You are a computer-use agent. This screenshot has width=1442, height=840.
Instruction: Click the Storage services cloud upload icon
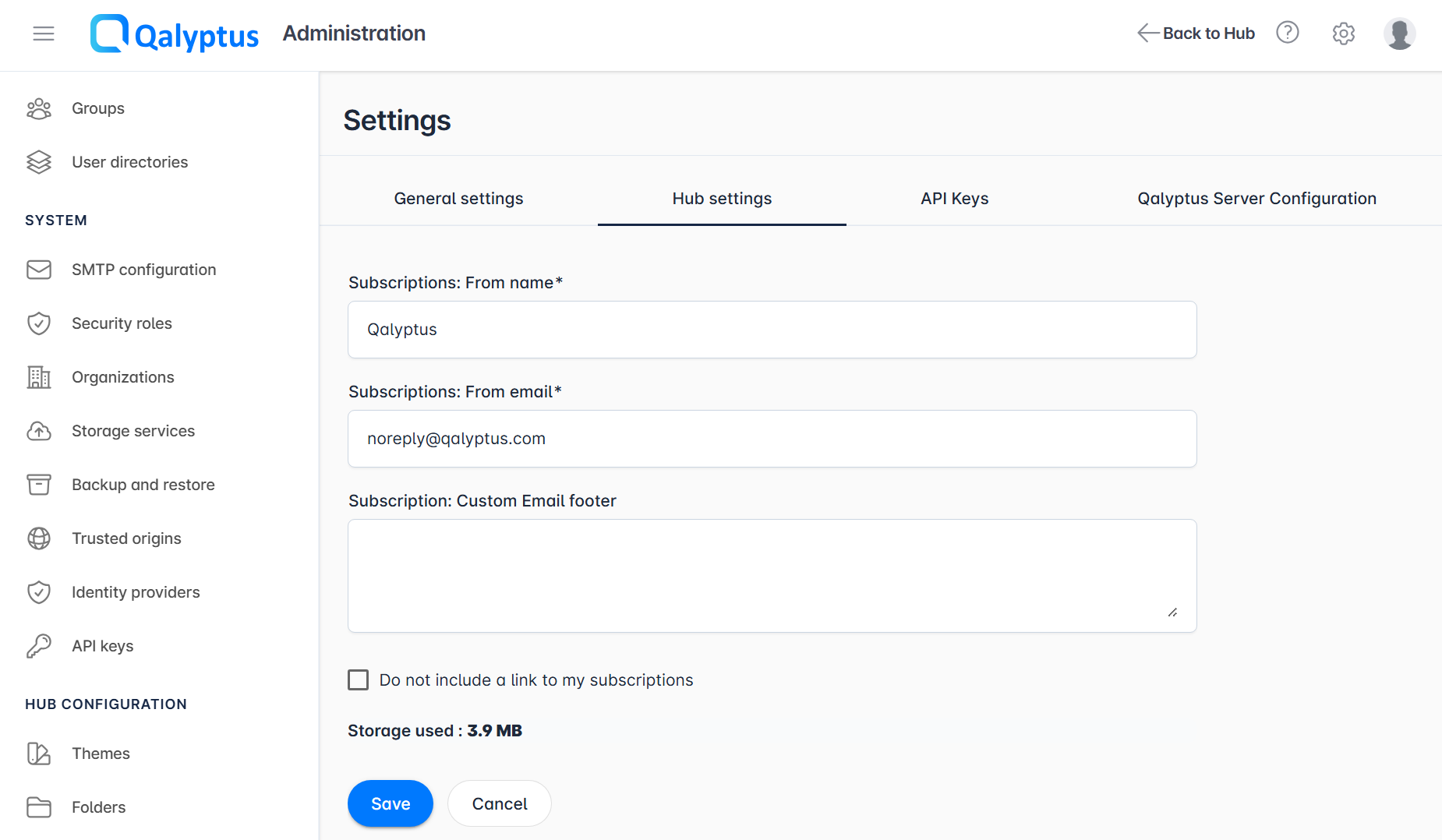pos(39,430)
